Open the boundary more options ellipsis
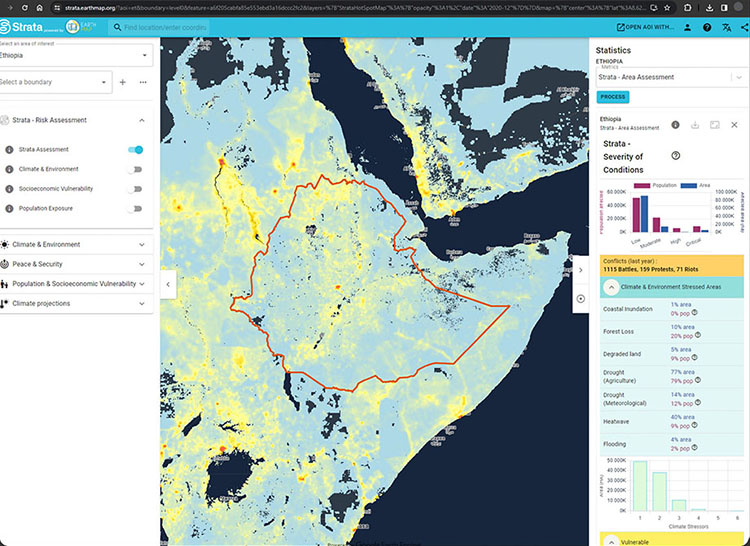This screenshot has width=750, height=546. (x=143, y=82)
